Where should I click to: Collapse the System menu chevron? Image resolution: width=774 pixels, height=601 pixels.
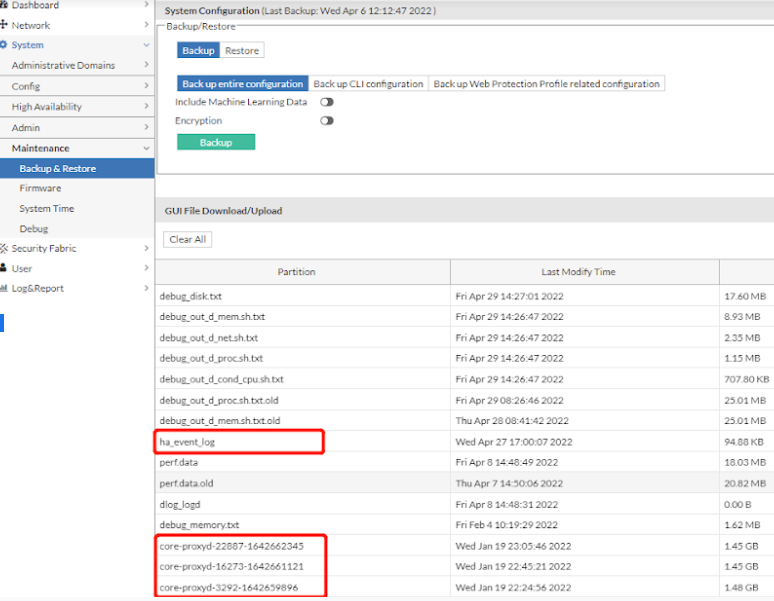146,45
